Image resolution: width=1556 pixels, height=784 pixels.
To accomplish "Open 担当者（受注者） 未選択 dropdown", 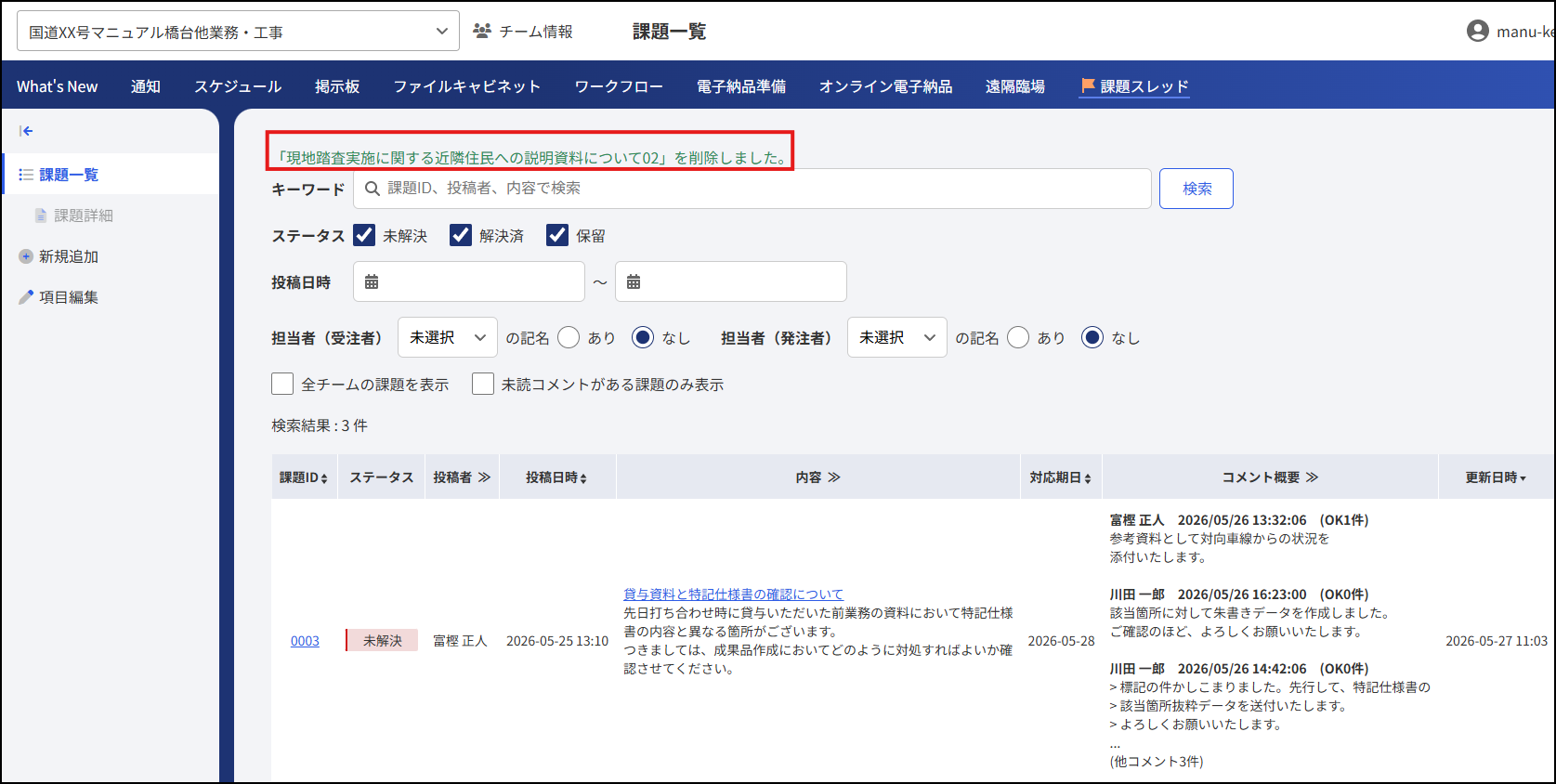I will pyautogui.click(x=448, y=337).
